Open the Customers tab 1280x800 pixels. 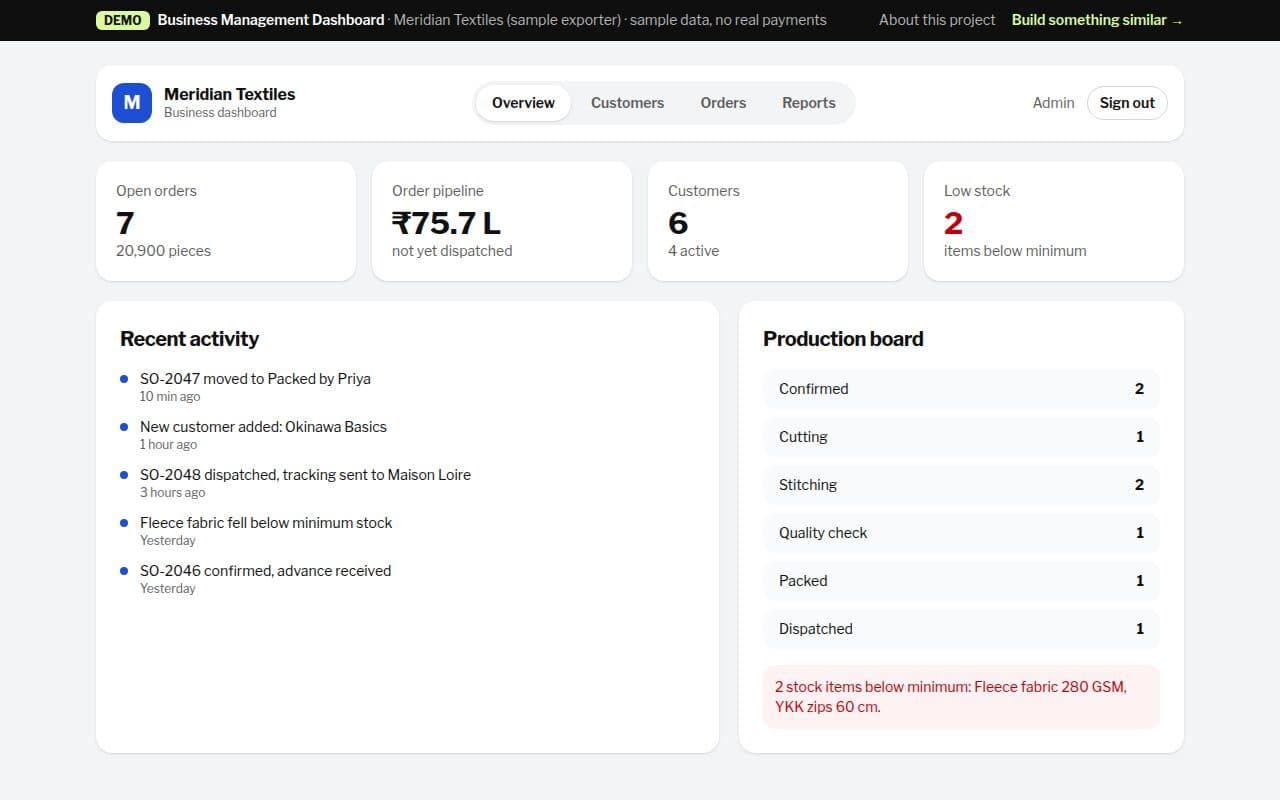pos(627,103)
